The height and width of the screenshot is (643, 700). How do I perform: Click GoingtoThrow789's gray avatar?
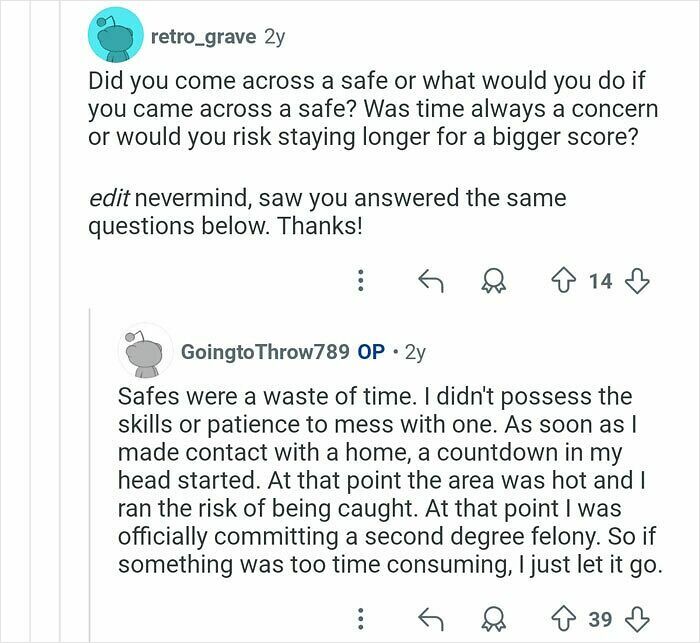[145, 351]
